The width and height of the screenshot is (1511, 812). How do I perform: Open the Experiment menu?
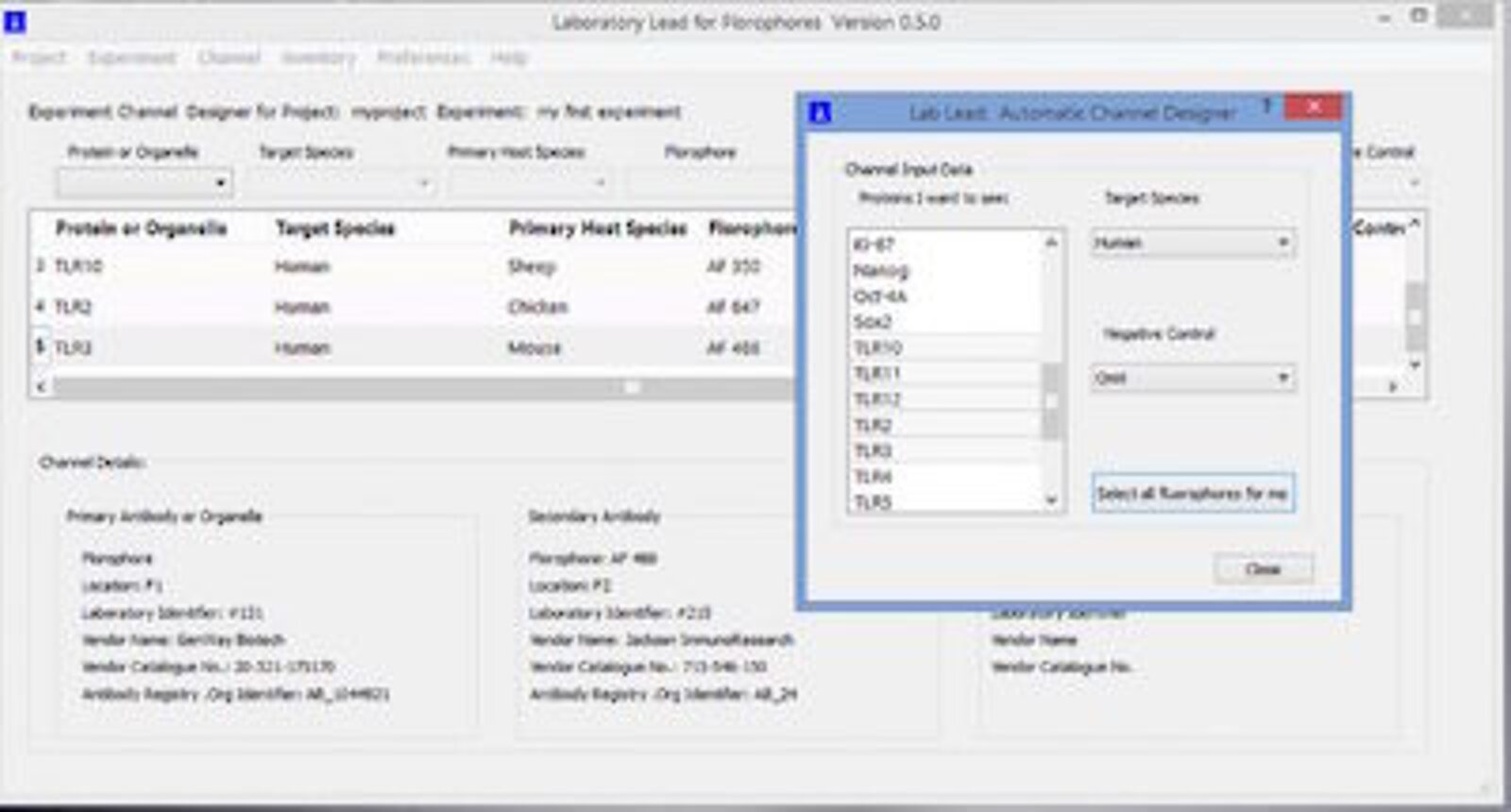[131, 58]
